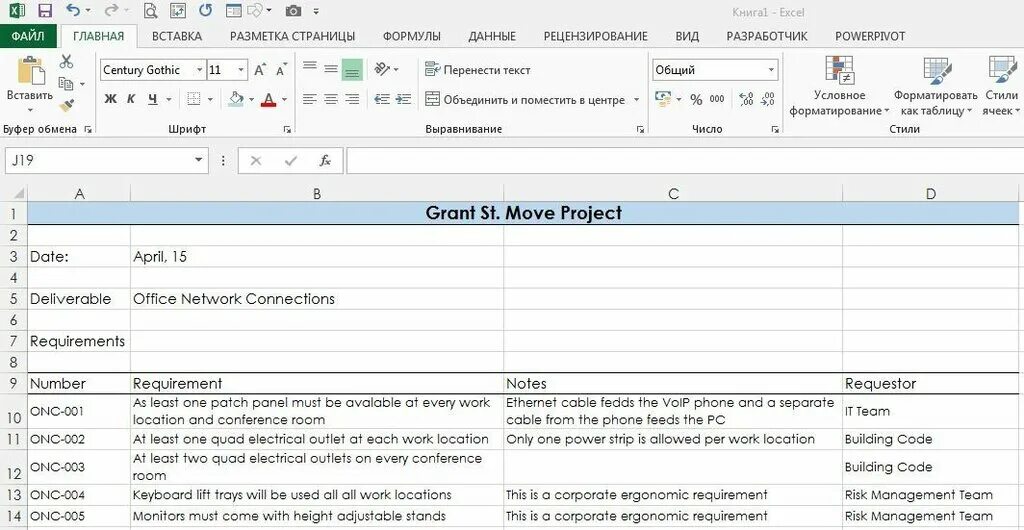Open Print Preview magnifier icon
Viewport: 1024px width, 530px height.
pos(150,10)
